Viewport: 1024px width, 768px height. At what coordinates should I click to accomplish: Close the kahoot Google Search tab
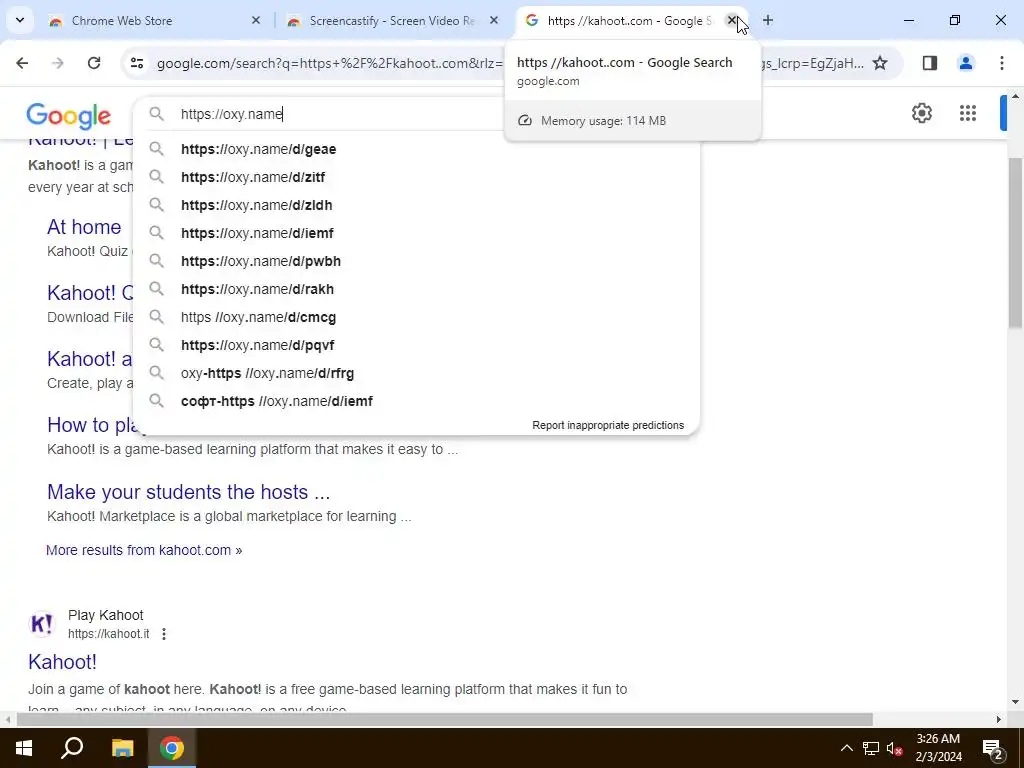pos(732,21)
